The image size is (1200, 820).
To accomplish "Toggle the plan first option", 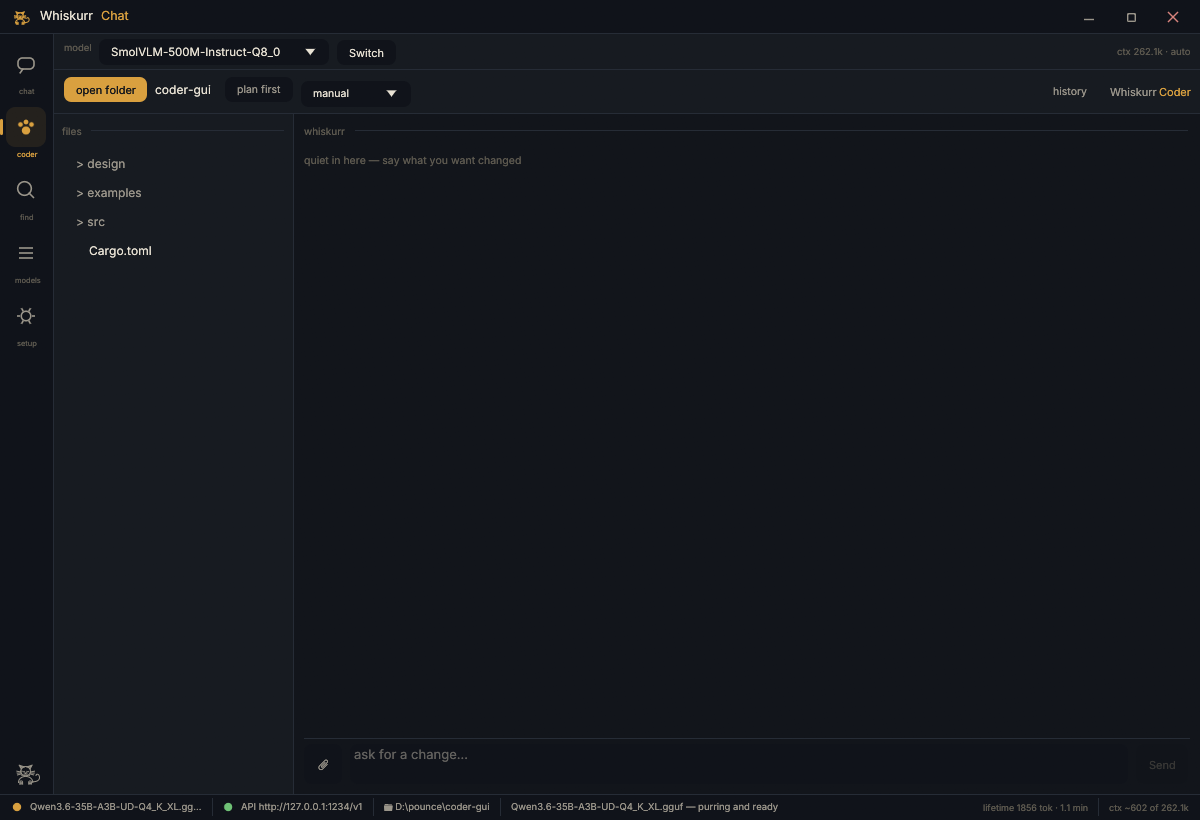I will pos(258,90).
